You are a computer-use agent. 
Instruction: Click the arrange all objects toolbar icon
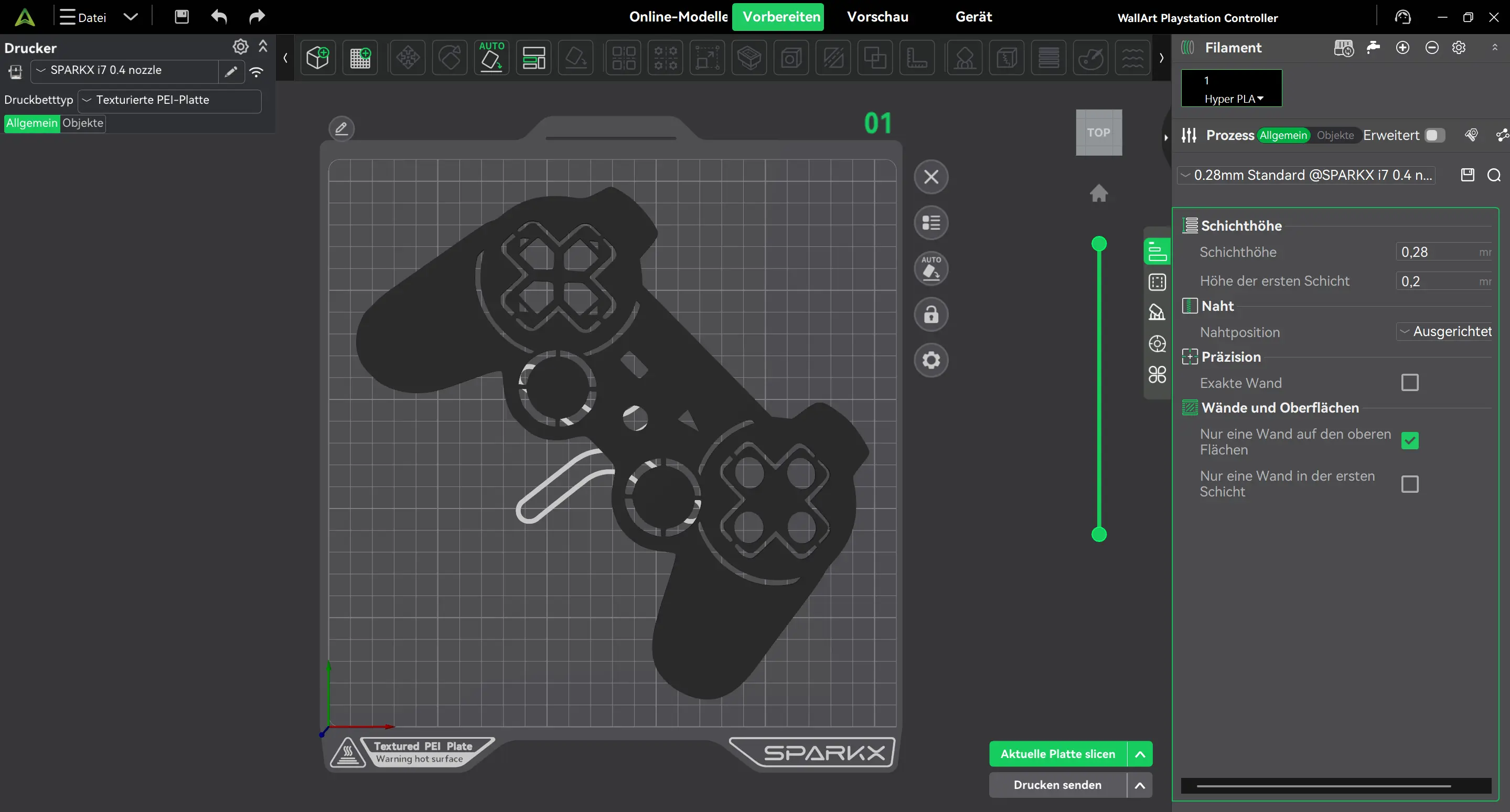click(533, 58)
